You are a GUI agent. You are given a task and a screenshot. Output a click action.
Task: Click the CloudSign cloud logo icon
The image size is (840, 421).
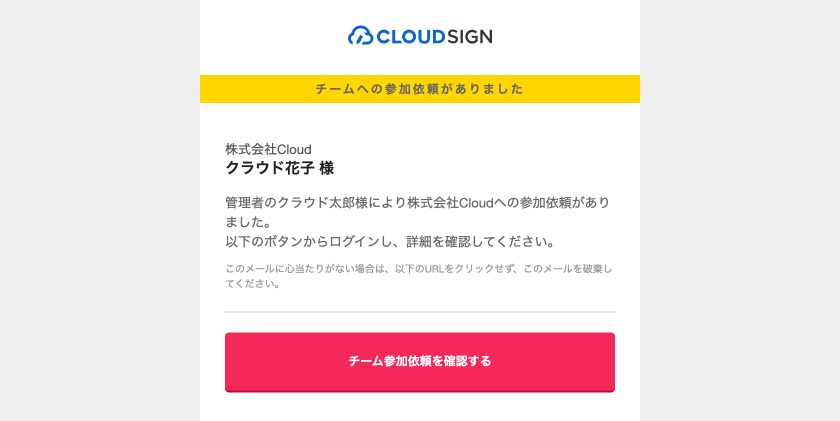pos(360,36)
